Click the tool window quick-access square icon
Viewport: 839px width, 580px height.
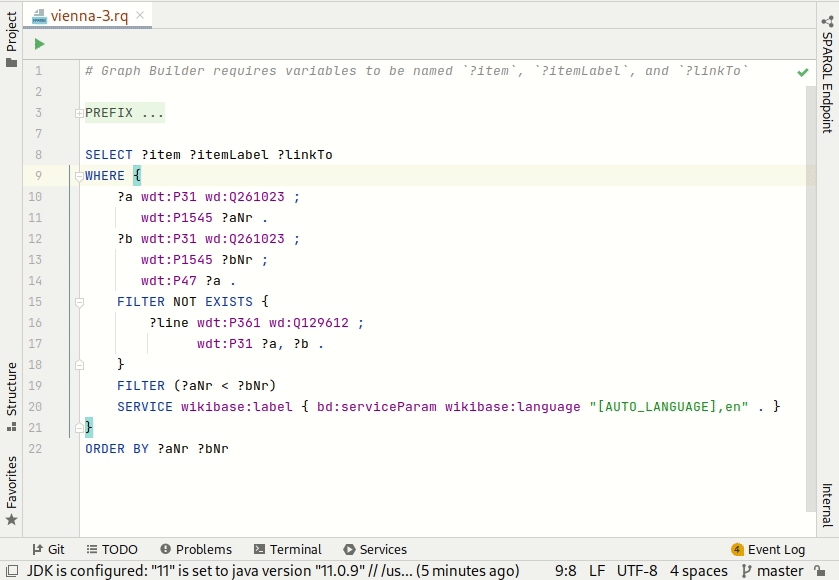click(12, 571)
